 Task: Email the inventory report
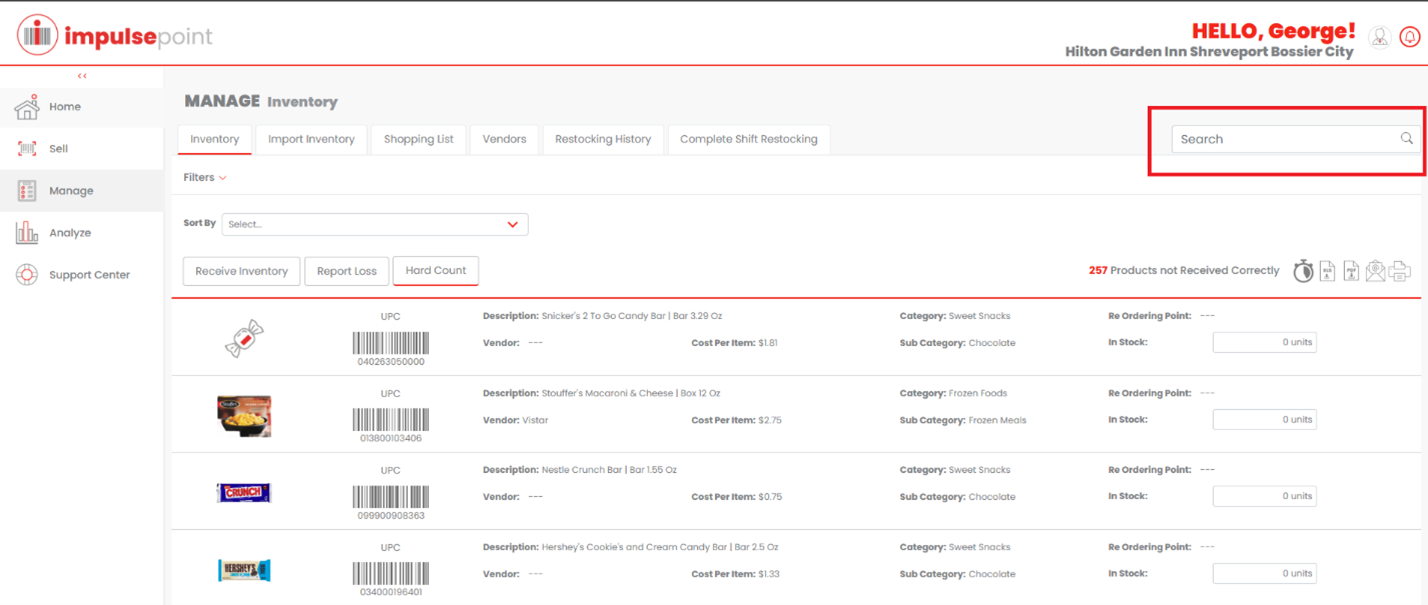point(1376,270)
